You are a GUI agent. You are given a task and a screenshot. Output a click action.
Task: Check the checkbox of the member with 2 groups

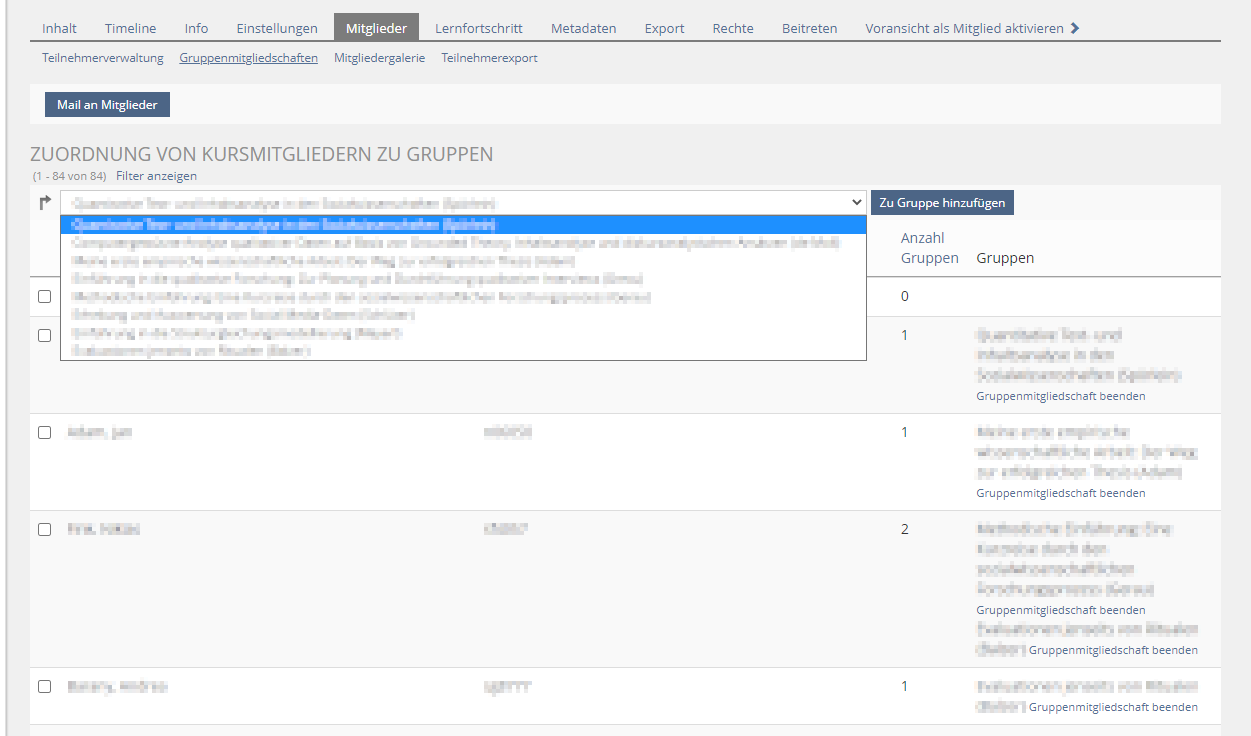tap(44, 530)
